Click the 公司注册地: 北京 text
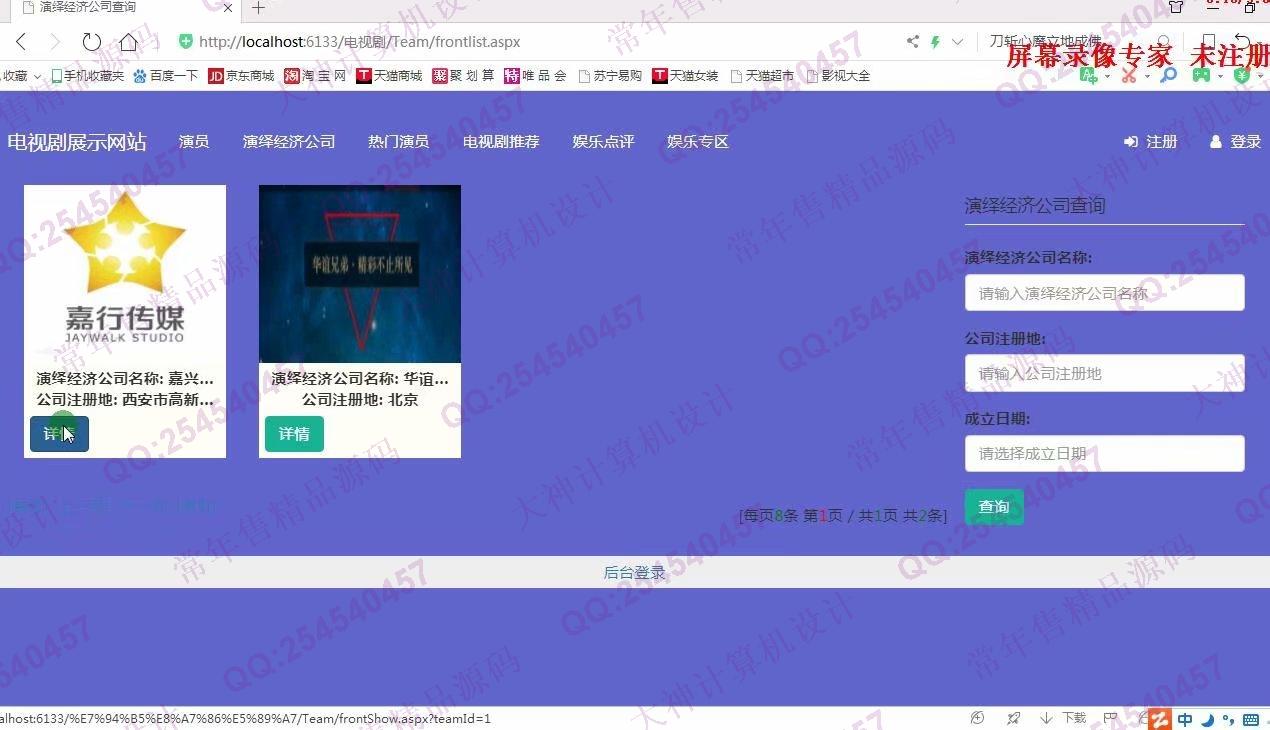 pyautogui.click(x=360, y=399)
